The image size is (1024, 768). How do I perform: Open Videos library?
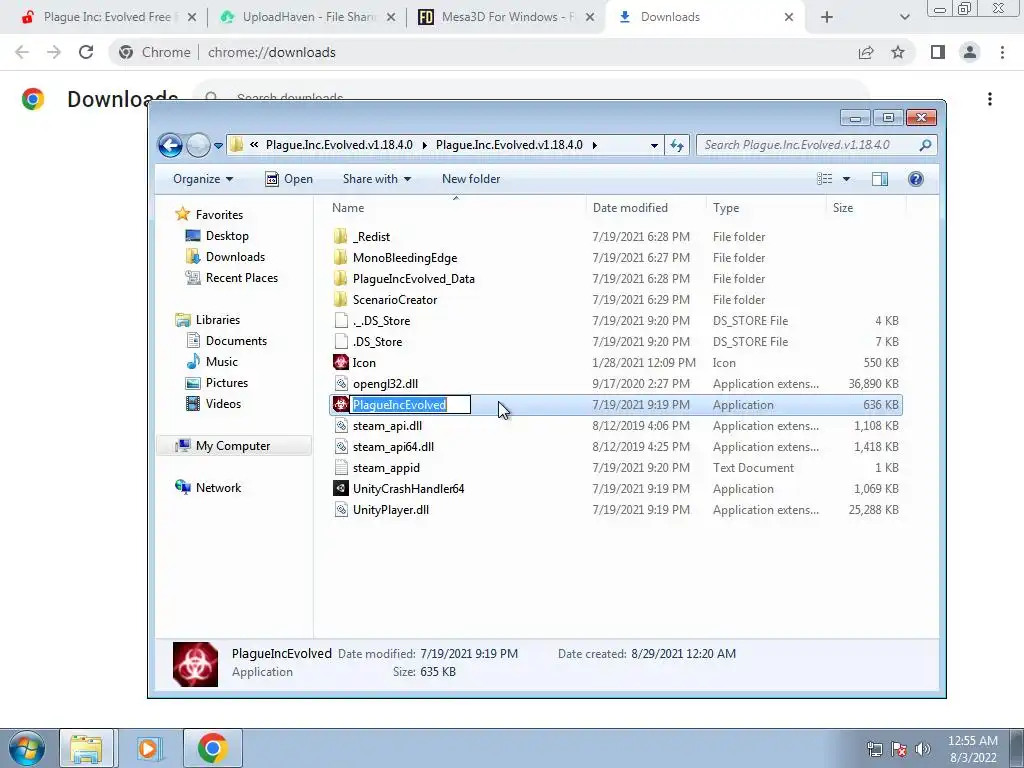pyautogui.click(x=214, y=404)
